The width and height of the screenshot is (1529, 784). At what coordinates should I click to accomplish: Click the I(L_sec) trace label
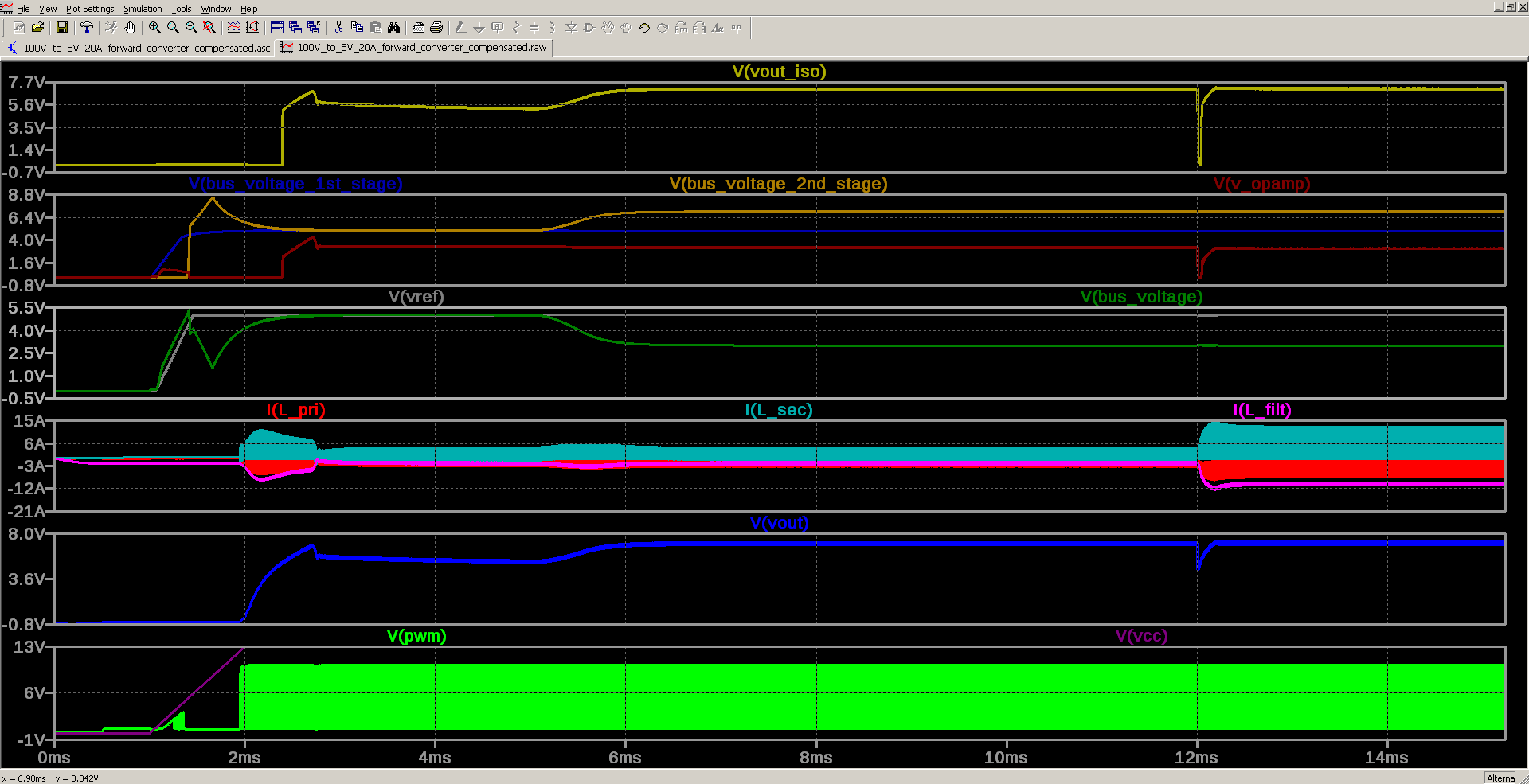point(778,410)
